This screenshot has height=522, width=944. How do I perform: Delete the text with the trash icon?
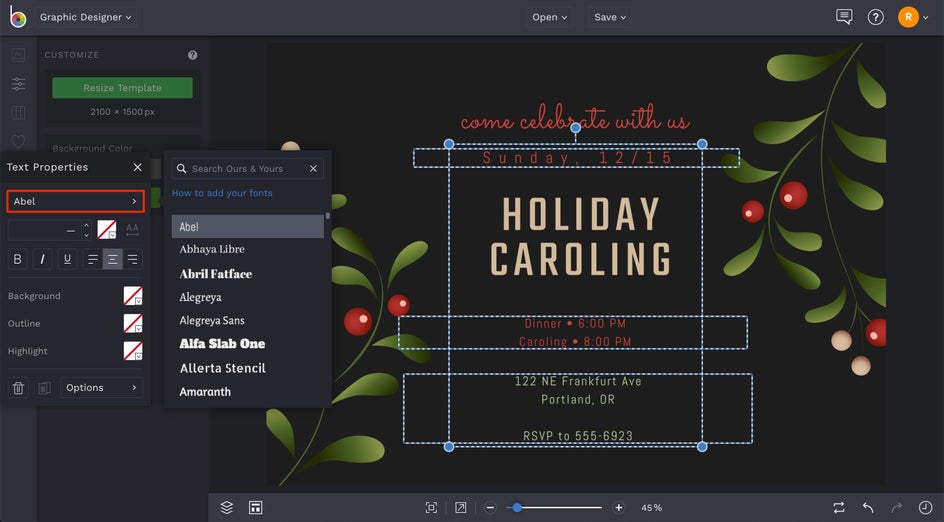click(18, 388)
